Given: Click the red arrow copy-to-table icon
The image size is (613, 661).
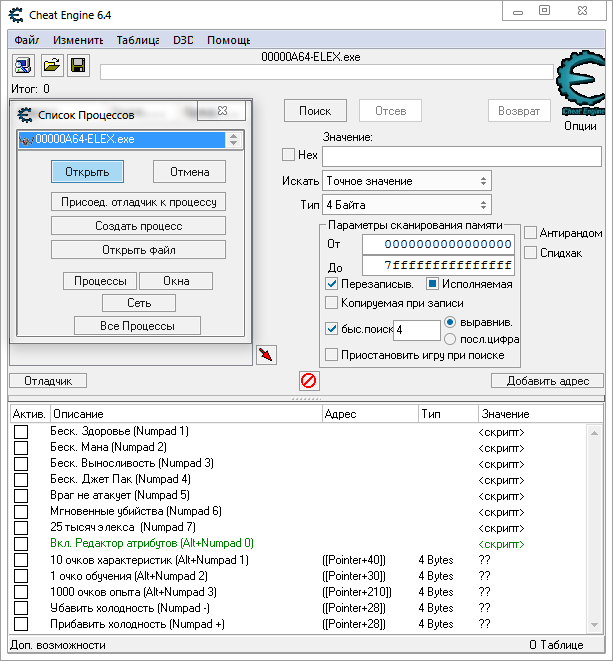Looking at the screenshot, I should 266,355.
